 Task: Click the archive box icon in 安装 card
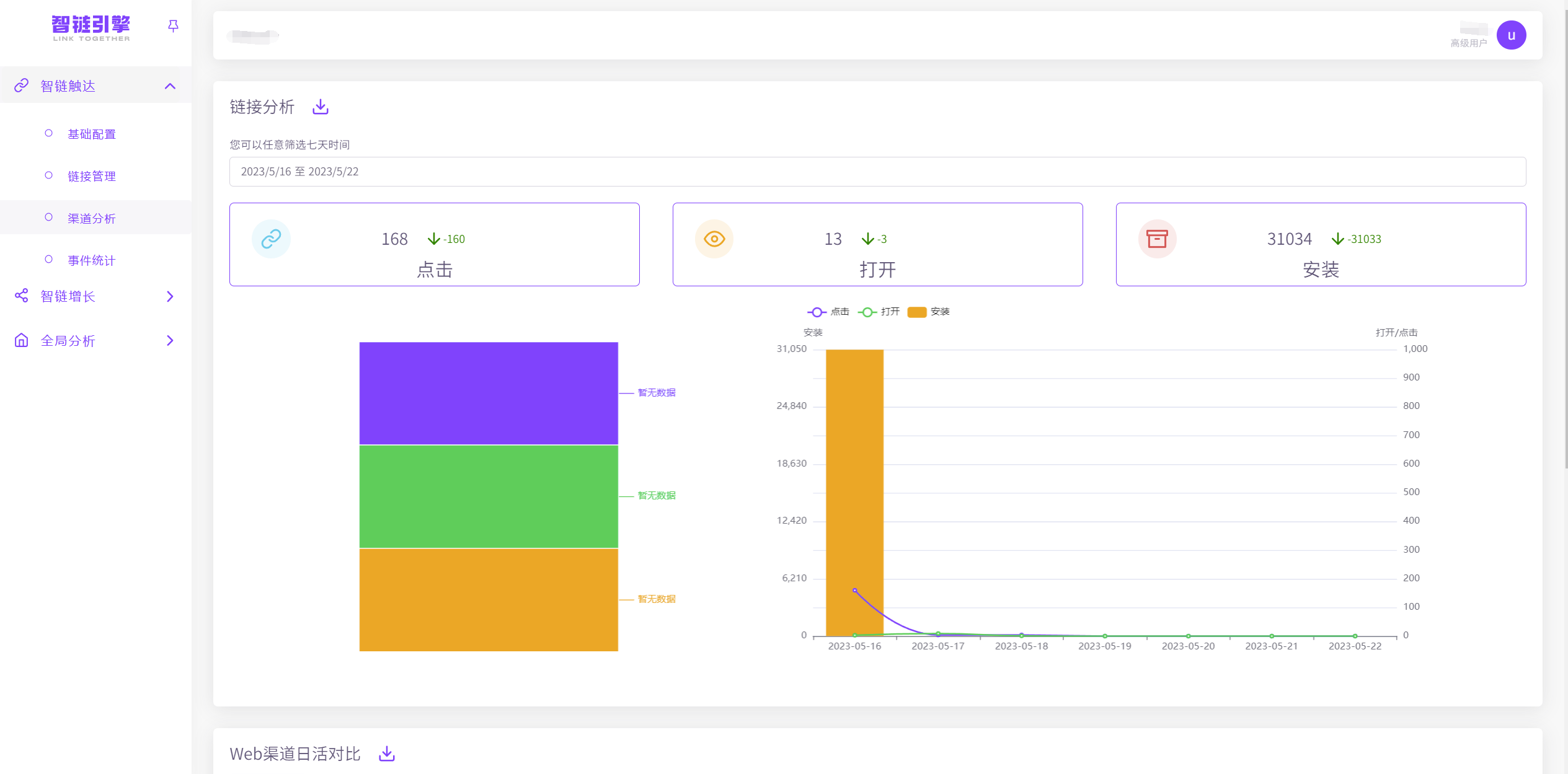point(1157,239)
